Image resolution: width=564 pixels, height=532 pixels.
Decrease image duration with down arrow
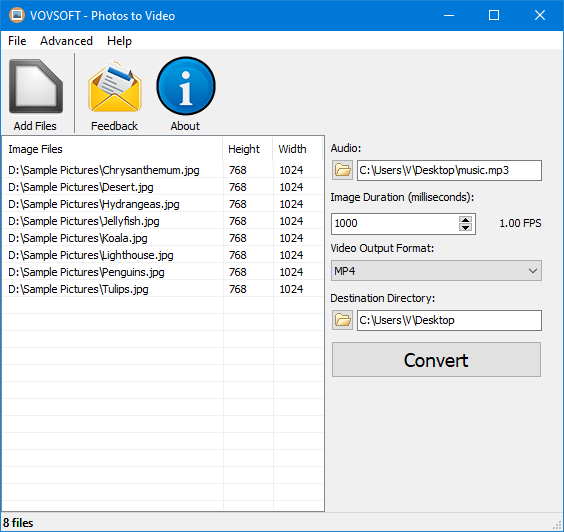click(465, 227)
